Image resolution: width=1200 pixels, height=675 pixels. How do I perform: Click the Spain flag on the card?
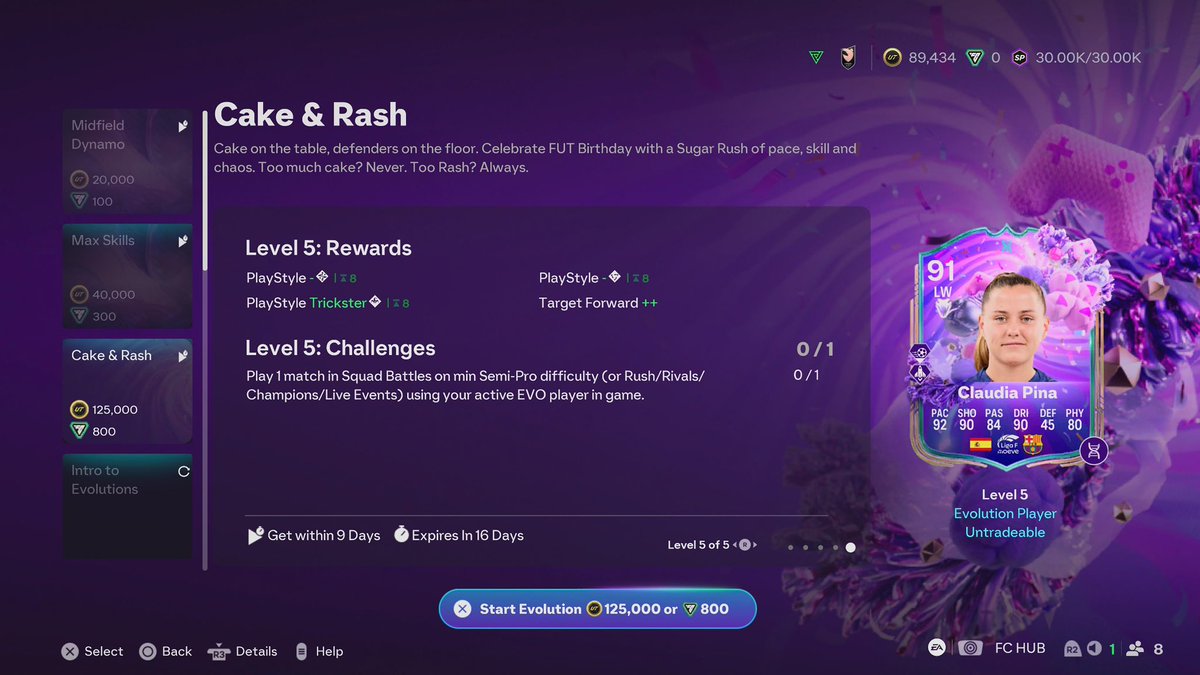pyautogui.click(x=980, y=445)
